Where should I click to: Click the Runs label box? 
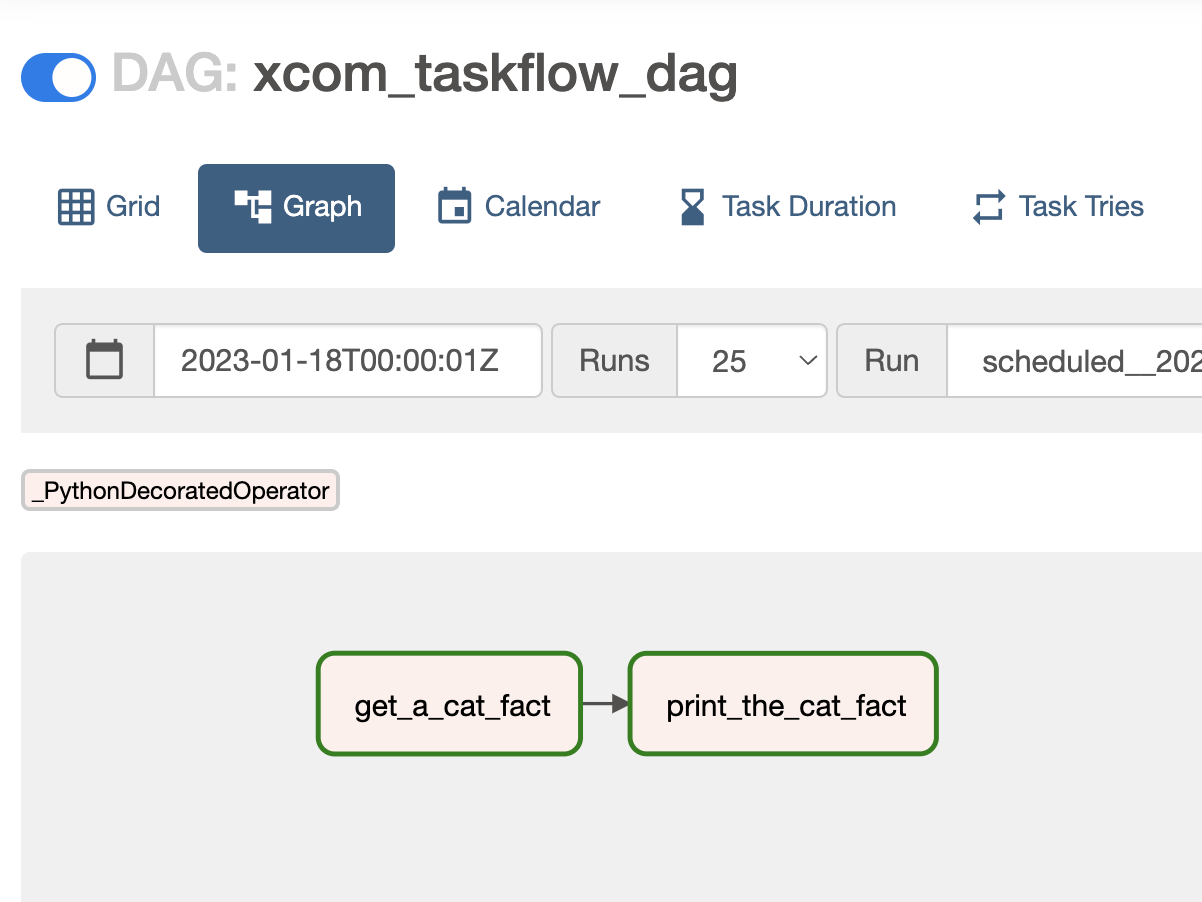(614, 360)
